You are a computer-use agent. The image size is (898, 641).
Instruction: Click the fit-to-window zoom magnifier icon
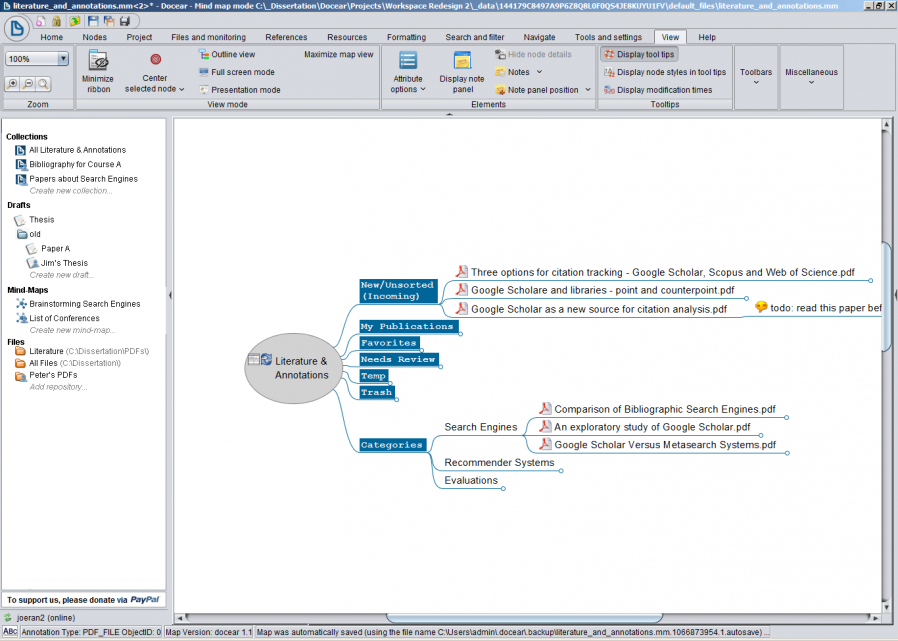pos(43,84)
